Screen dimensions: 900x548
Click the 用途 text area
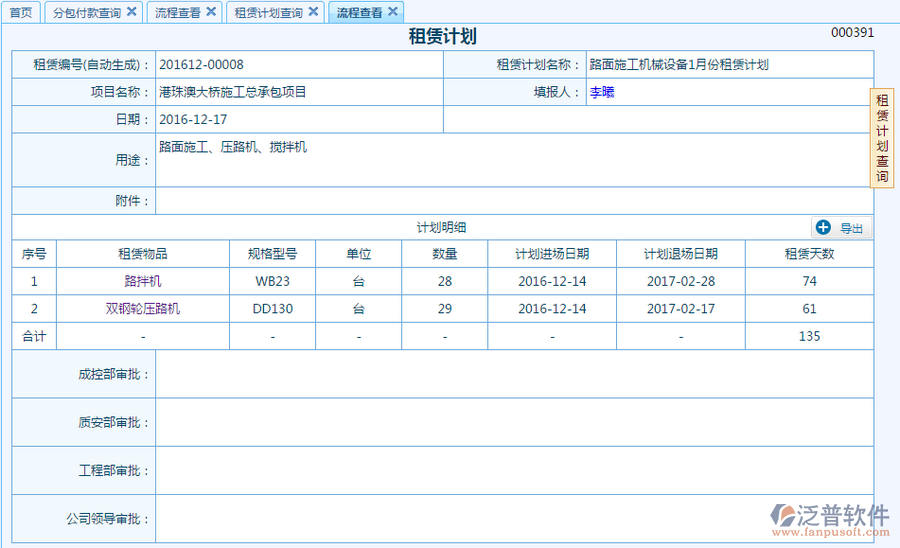[x=514, y=160]
